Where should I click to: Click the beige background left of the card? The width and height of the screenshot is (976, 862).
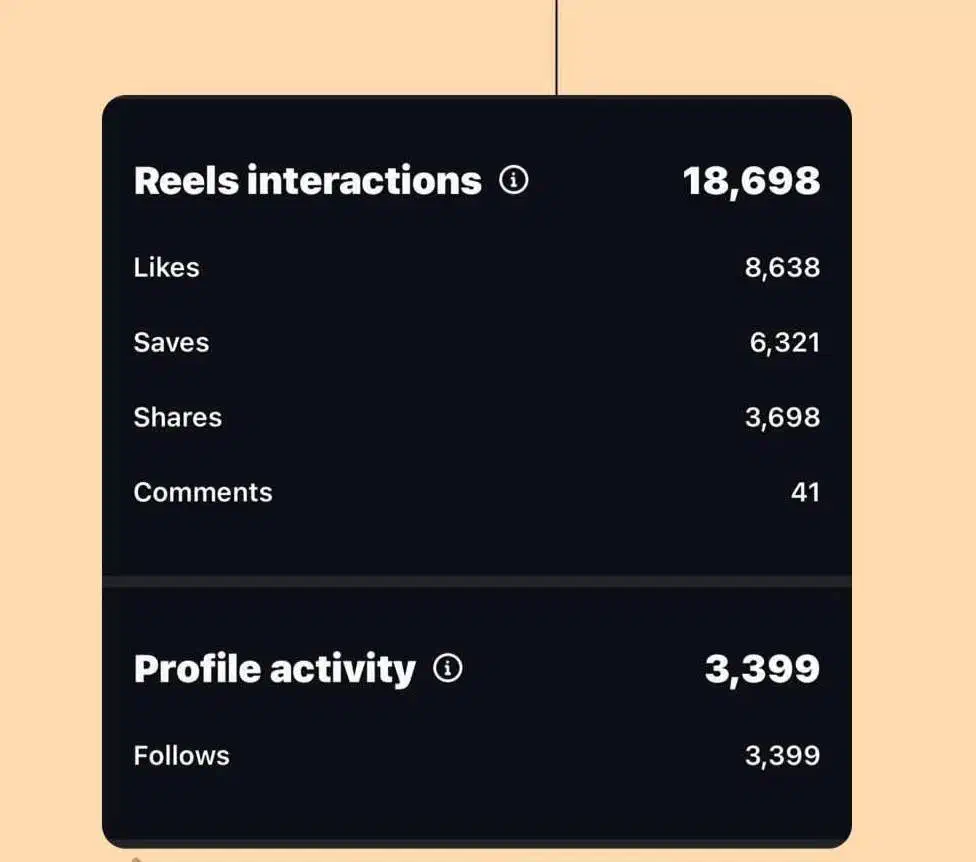(x=50, y=450)
